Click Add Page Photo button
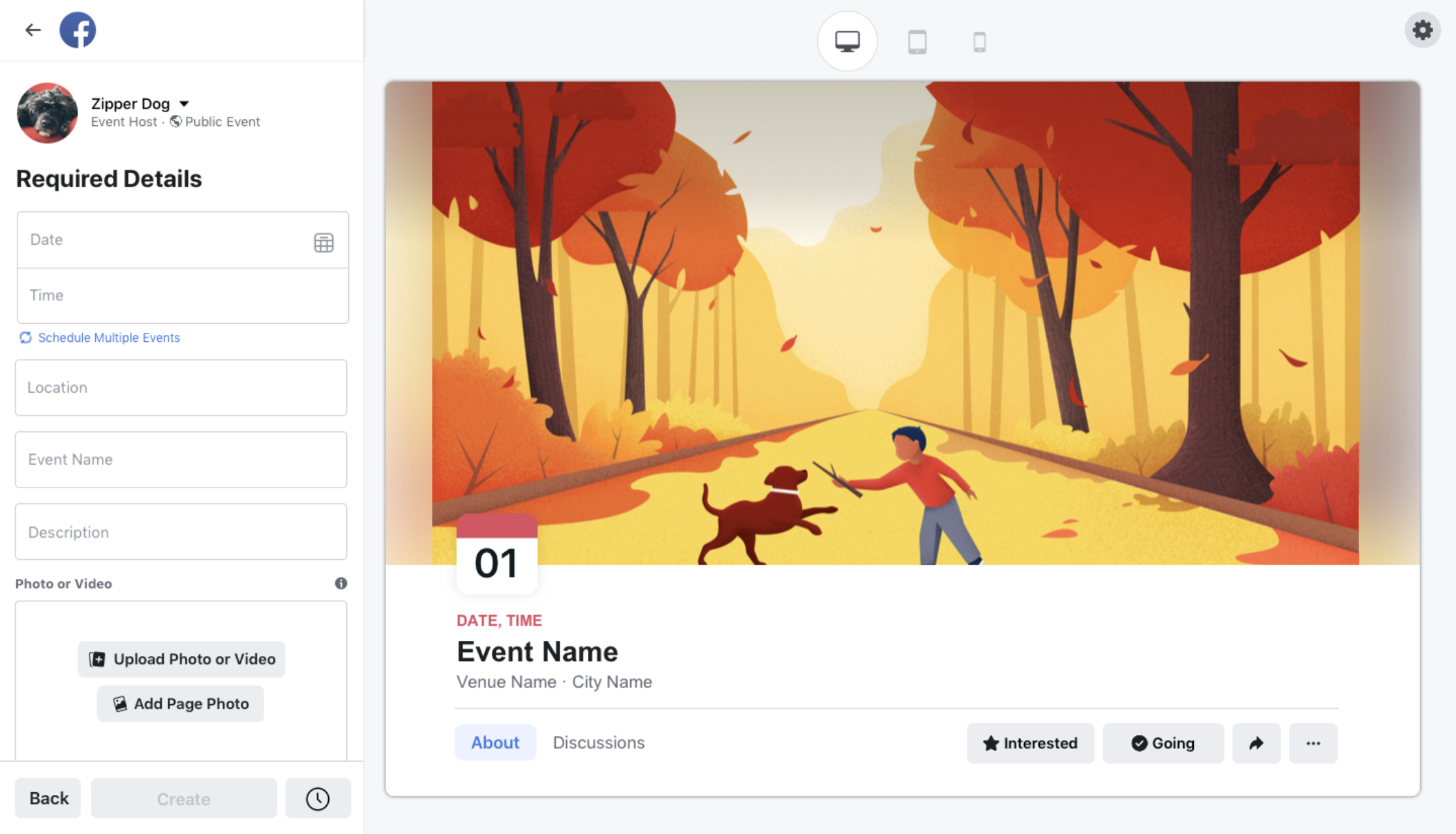 (x=181, y=703)
